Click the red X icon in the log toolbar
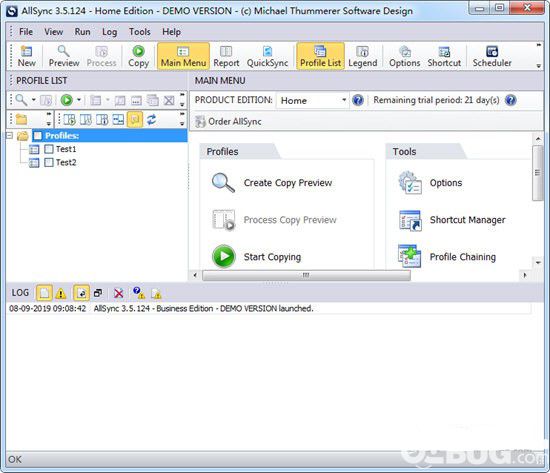 (119, 293)
